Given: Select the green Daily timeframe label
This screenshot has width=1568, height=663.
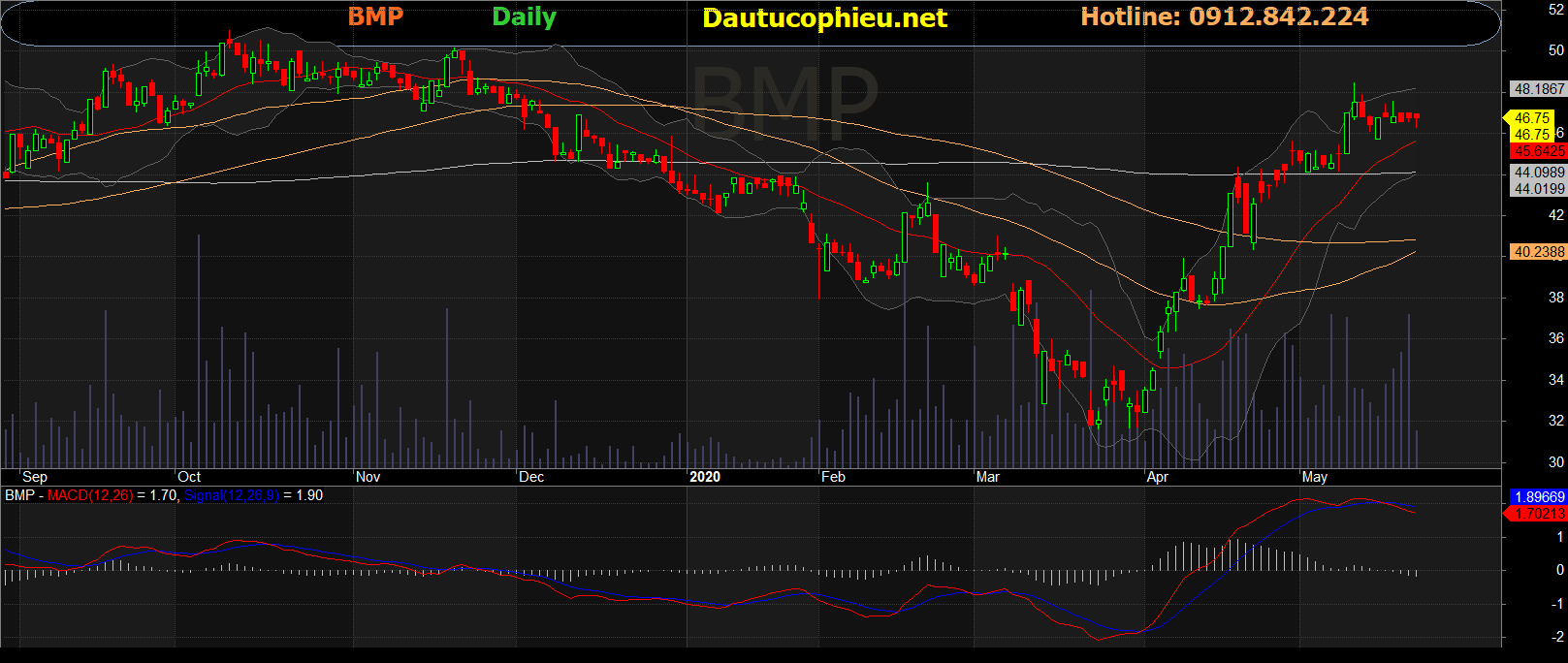Looking at the screenshot, I should pyautogui.click(x=524, y=17).
